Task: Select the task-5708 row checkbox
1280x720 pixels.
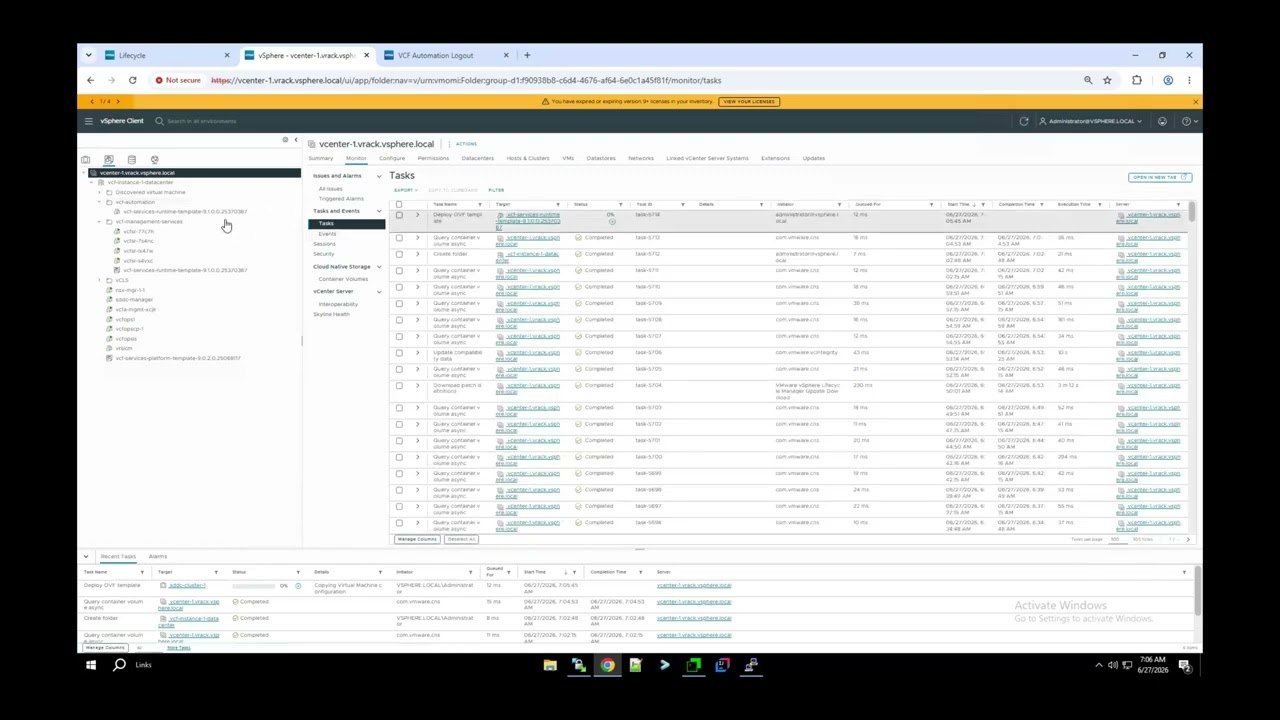Action: tap(399, 320)
